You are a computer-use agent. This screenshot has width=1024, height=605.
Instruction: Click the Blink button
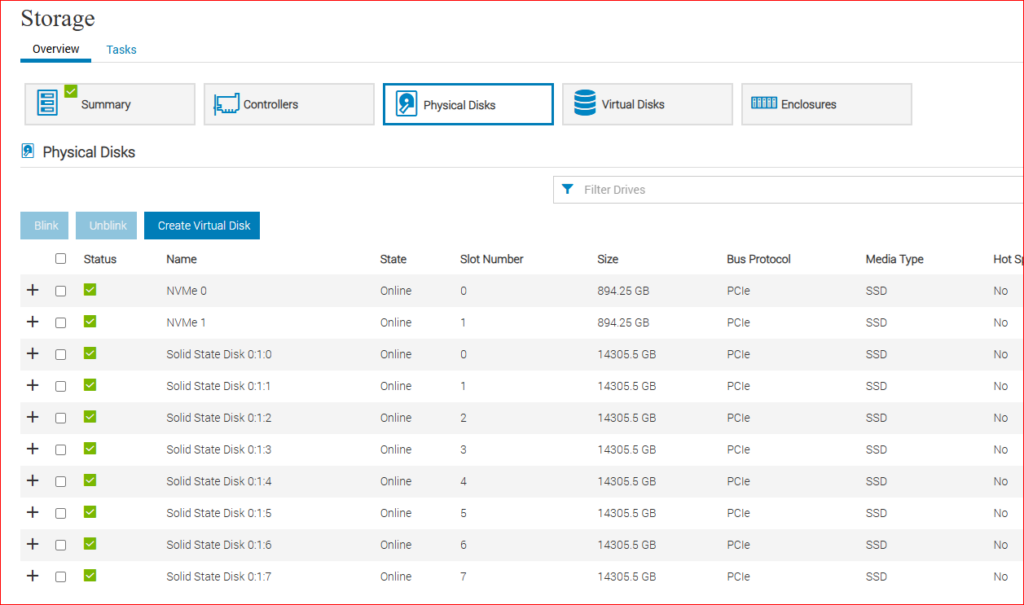(46, 225)
